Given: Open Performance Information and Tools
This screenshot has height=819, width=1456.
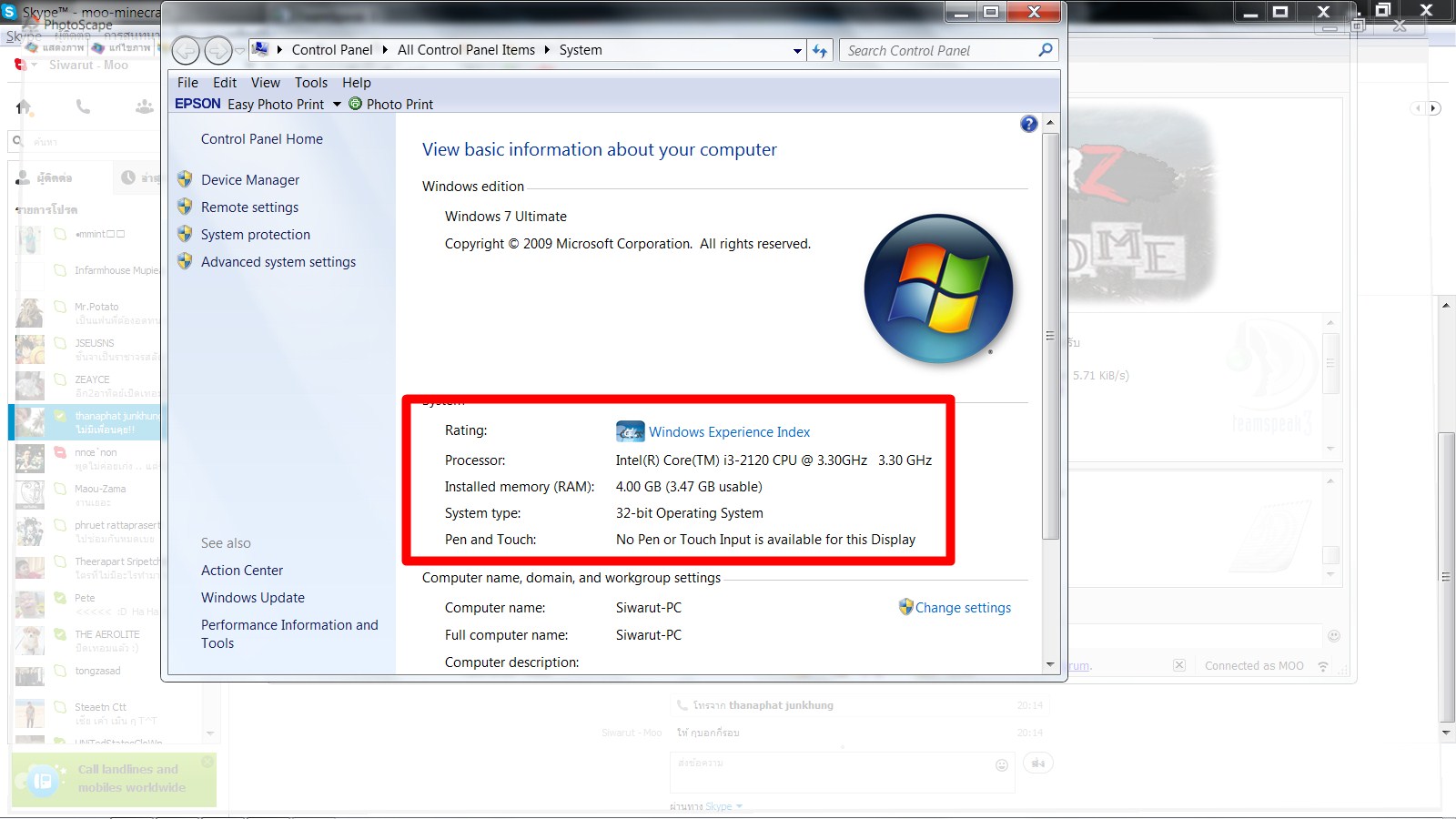Looking at the screenshot, I should 289,634.
